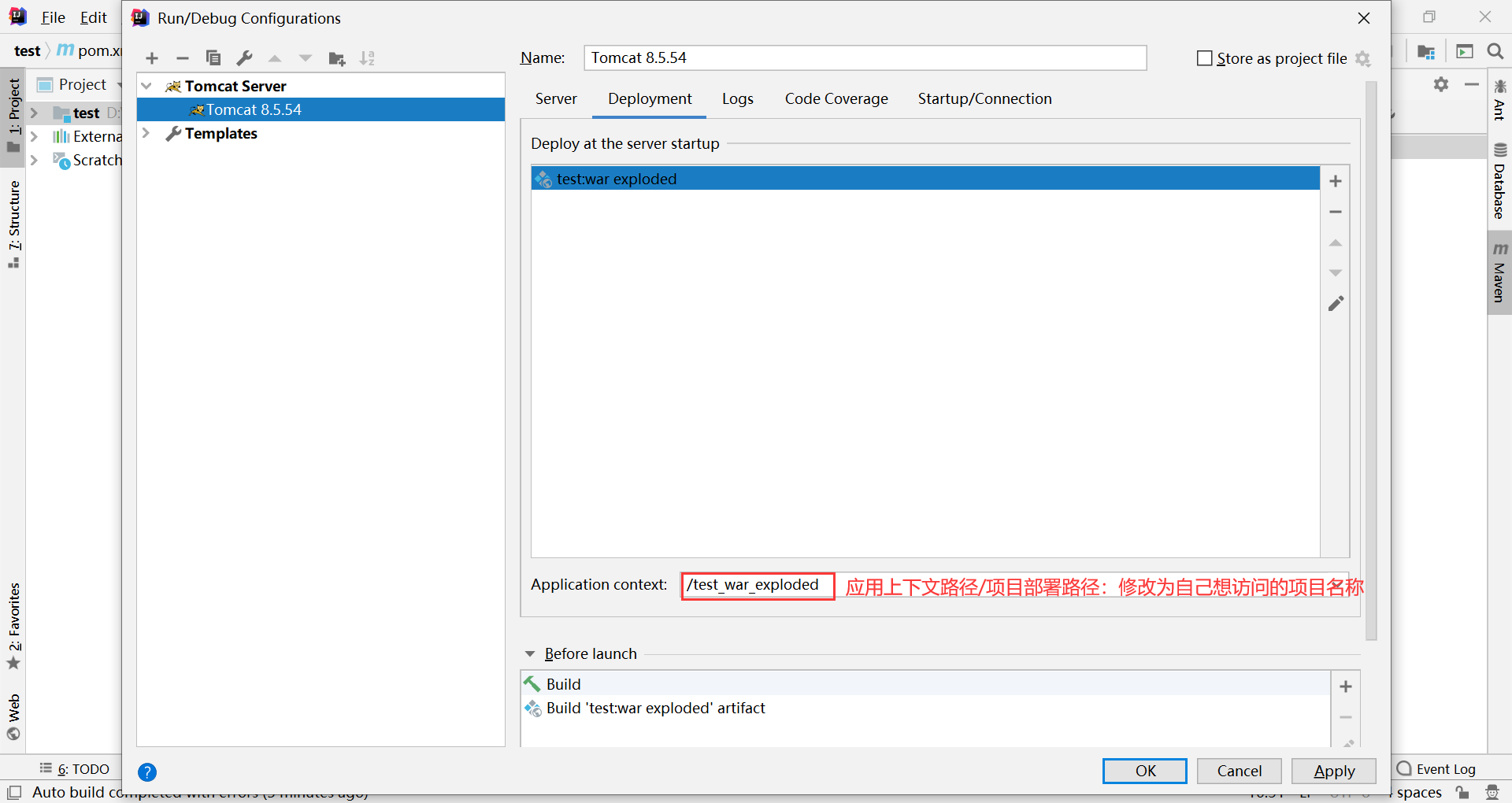Viewport: 1512px width, 803px height.
Task: Open Favorites tool window sidebar tab
Action: 13,627
